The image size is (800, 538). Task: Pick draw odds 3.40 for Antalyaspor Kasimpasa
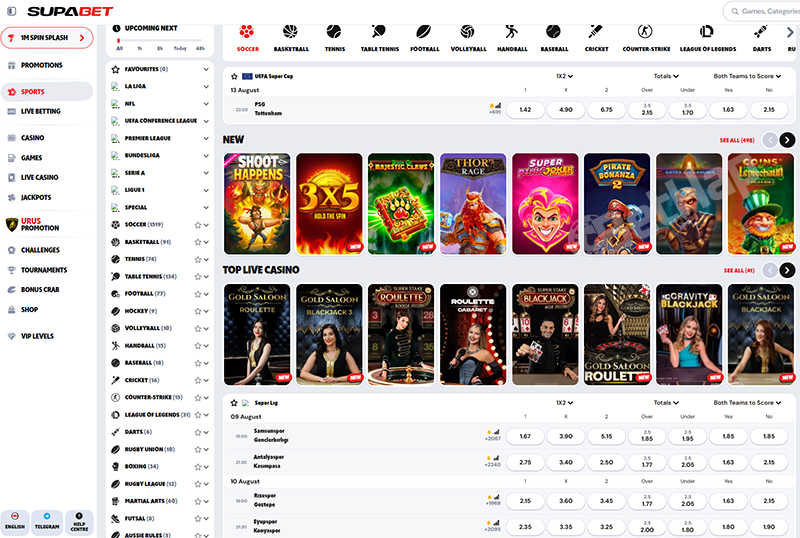click(x=566, y=462)
